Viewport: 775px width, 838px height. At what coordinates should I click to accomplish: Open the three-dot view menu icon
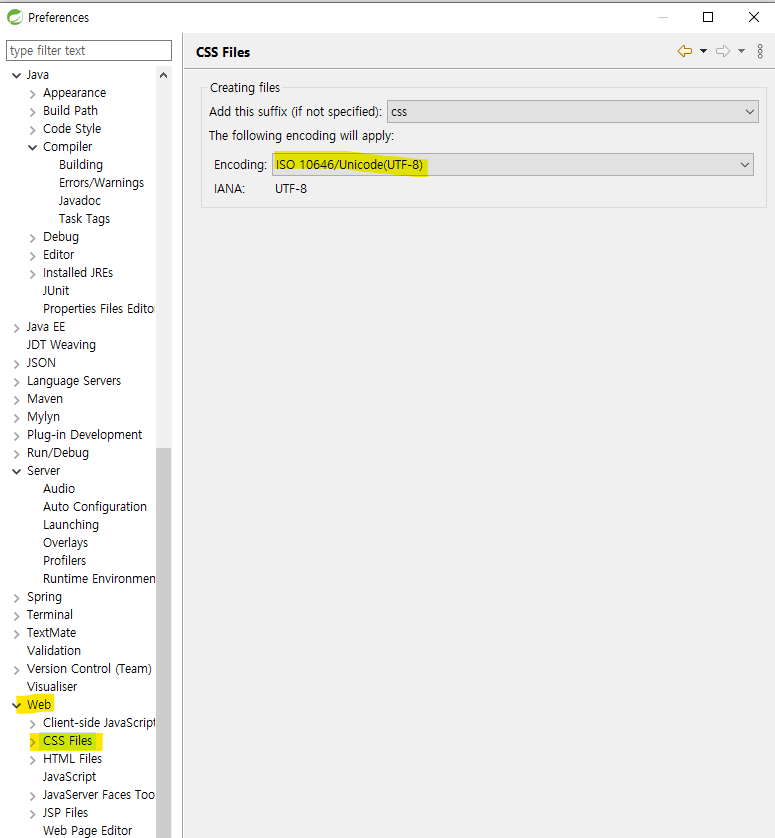click(x=760, y=51)
